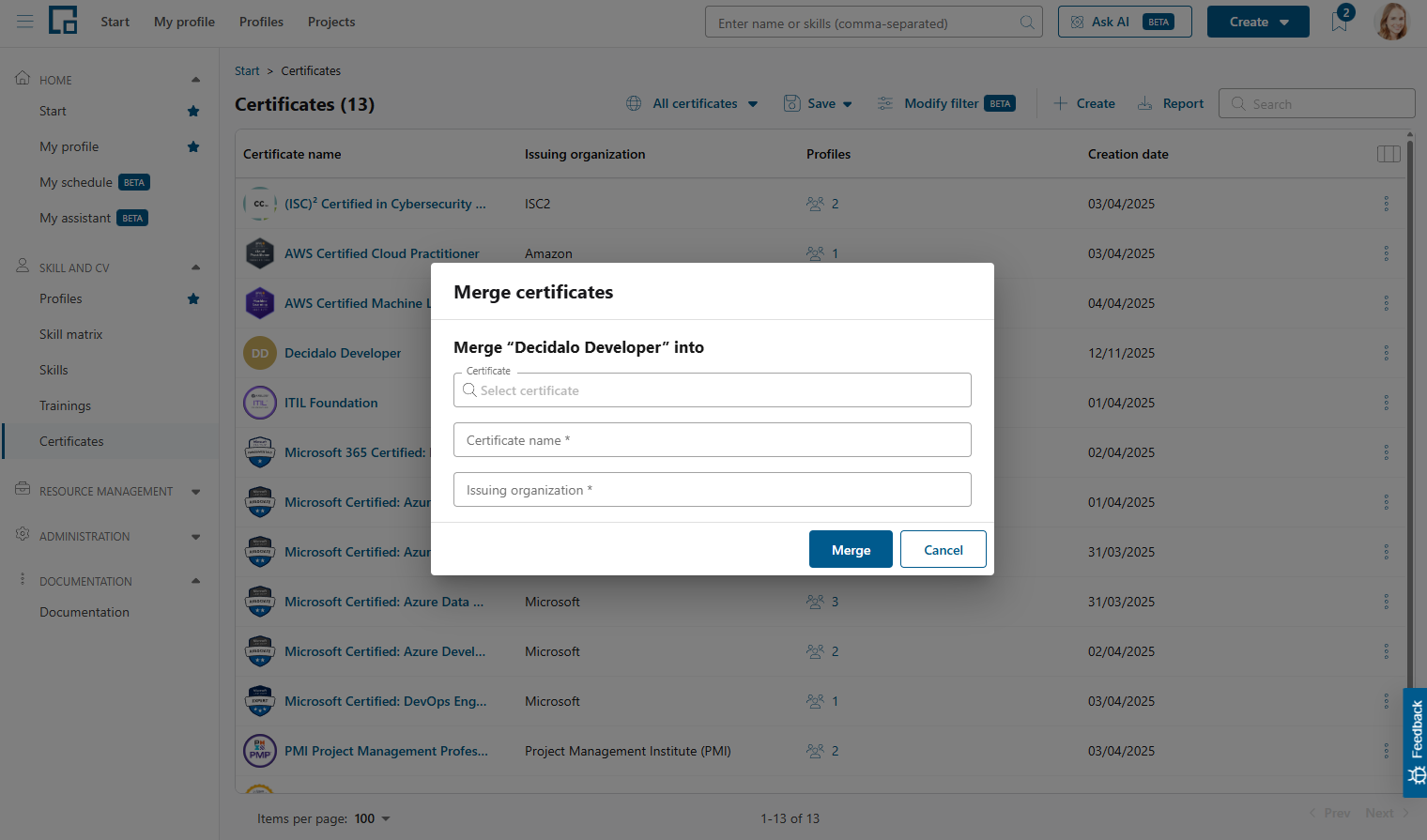Open Skill matrix in the sidebar

coord(71,335)
